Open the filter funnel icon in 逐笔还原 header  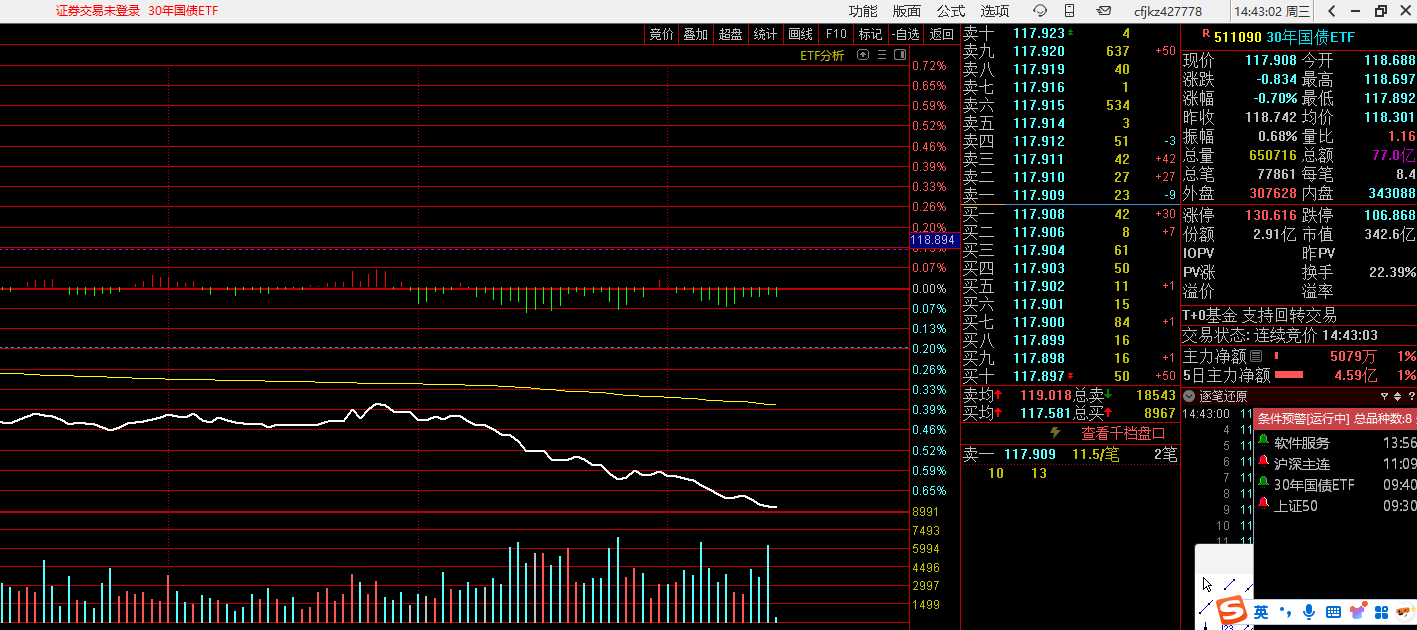click(x=1384, y=396)
